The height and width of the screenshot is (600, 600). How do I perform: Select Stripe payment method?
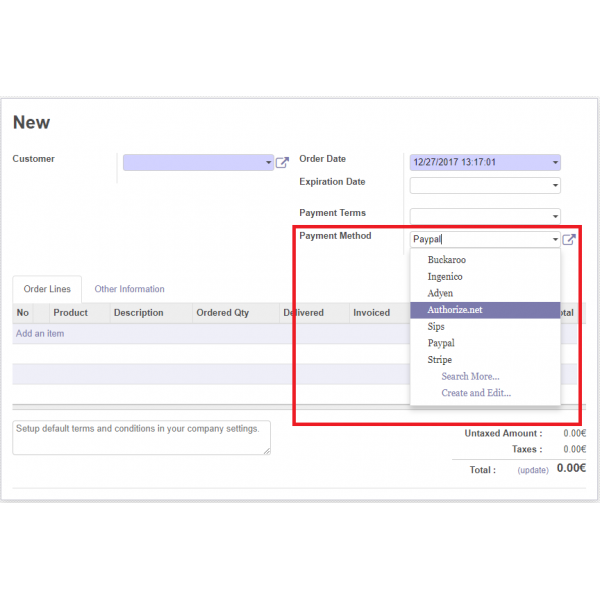coord(439,360)
